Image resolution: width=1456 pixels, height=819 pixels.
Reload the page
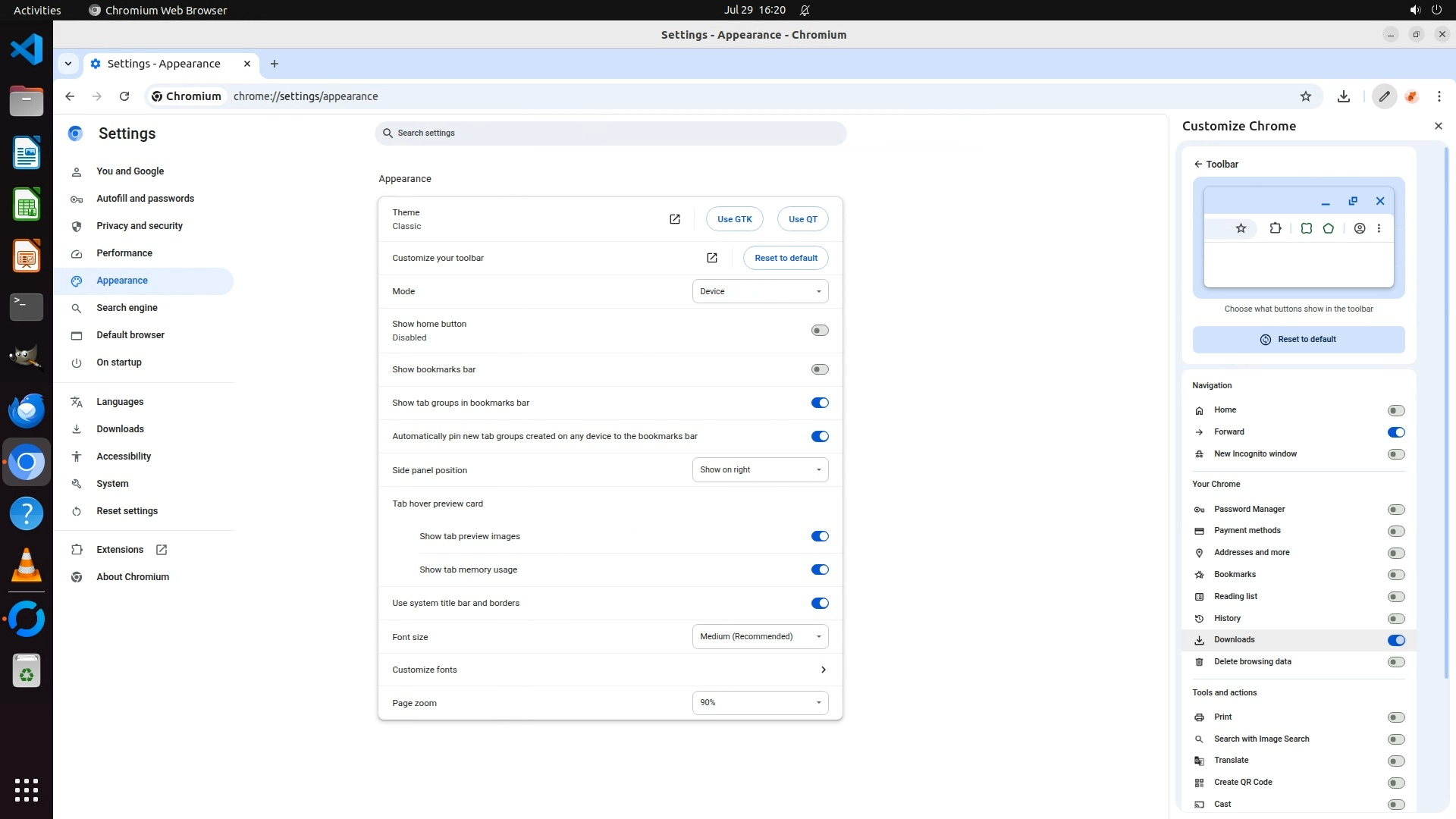point(124,96)
